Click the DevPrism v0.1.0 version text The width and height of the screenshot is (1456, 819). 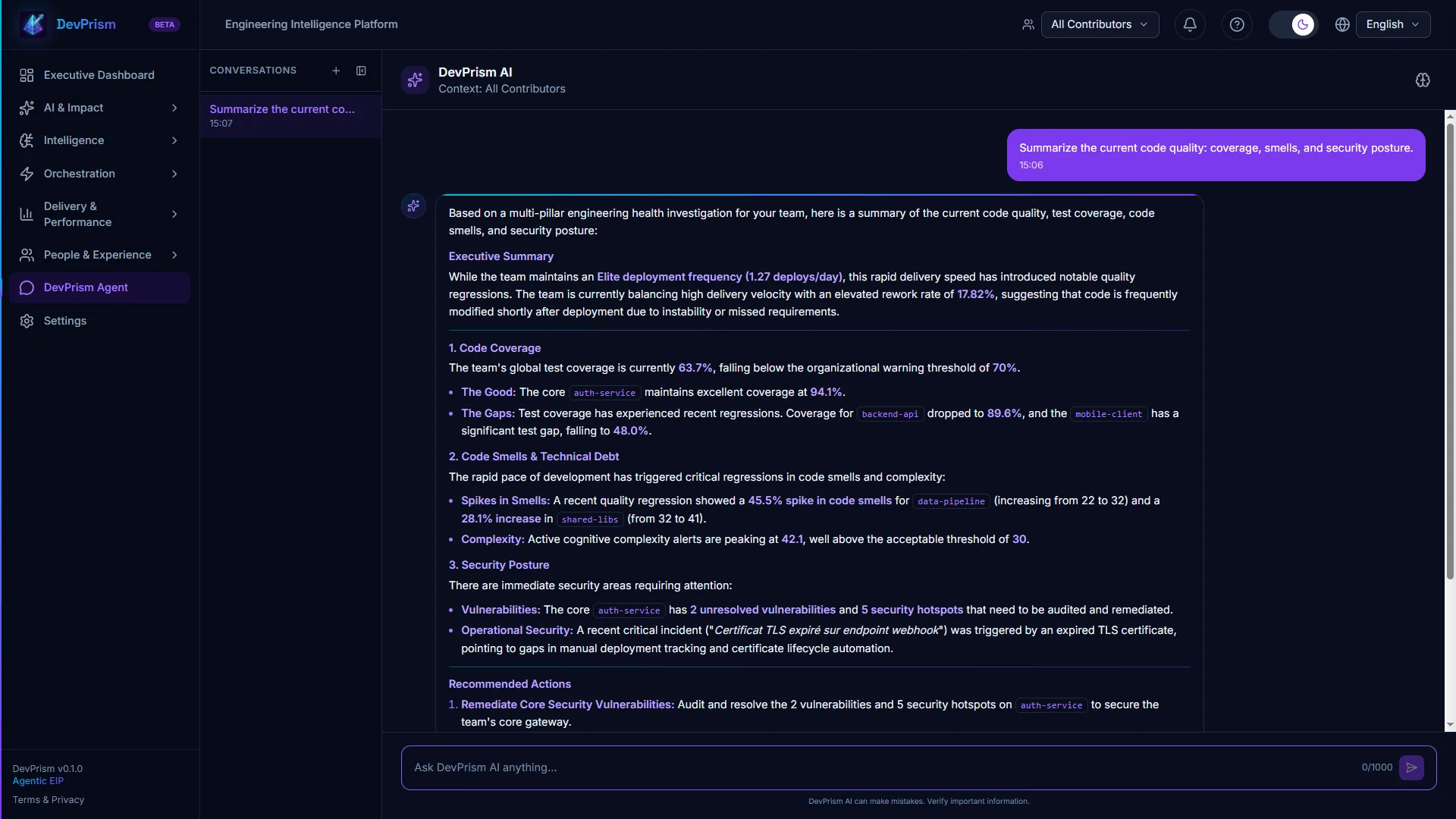47,769
